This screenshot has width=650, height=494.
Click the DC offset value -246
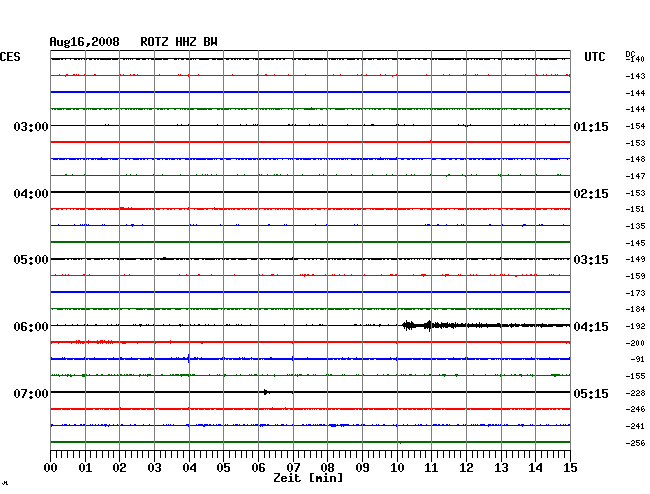(x=635, y=409)
